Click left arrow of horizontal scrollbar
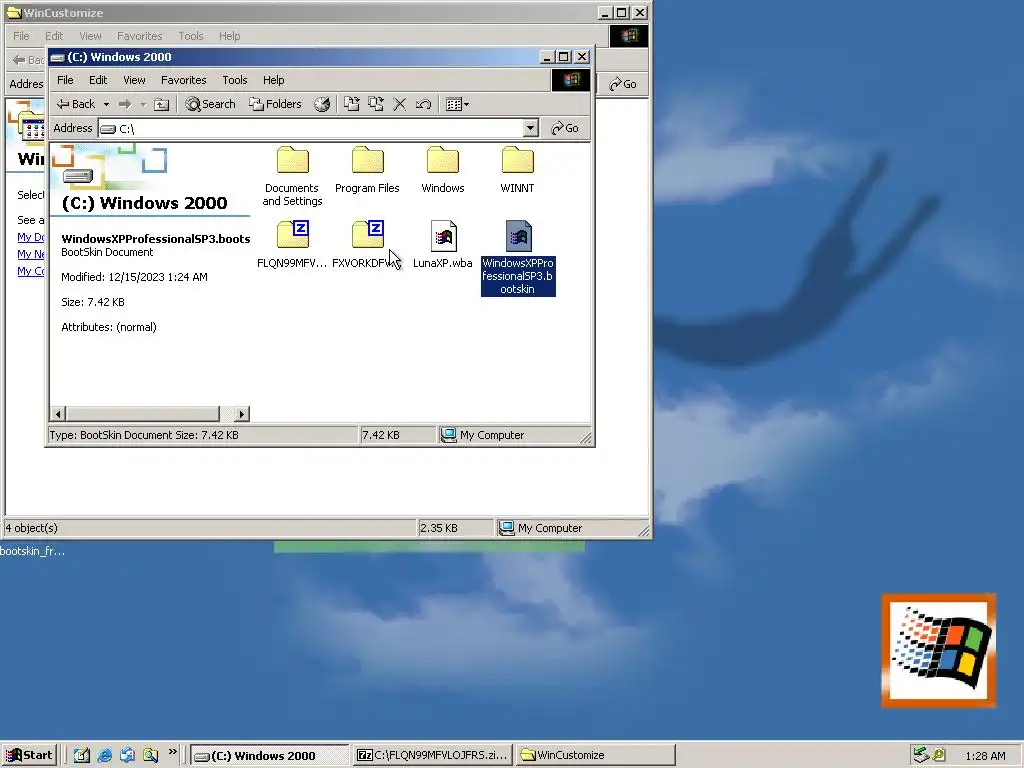Viewport: 1024px width, 768px height. 58,414
